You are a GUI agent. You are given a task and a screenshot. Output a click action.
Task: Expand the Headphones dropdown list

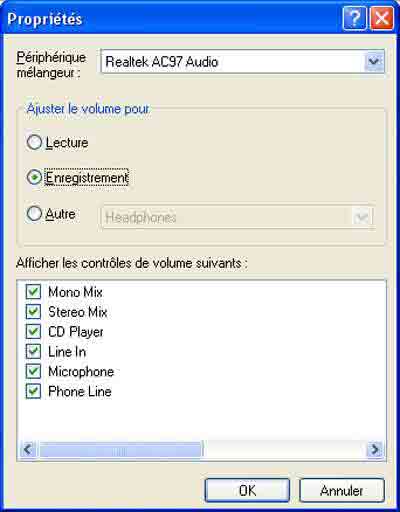361,217
